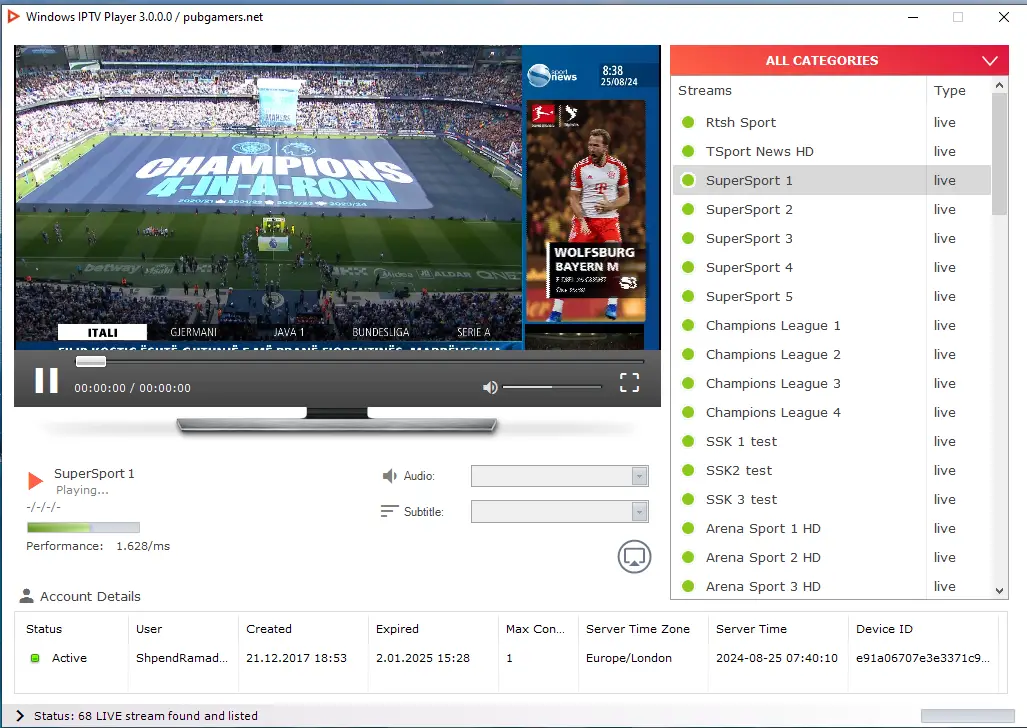Open the ALL CATEGORIES dropdown
The height and width of the screenshot is (728, 1027).
click(839, 60)
